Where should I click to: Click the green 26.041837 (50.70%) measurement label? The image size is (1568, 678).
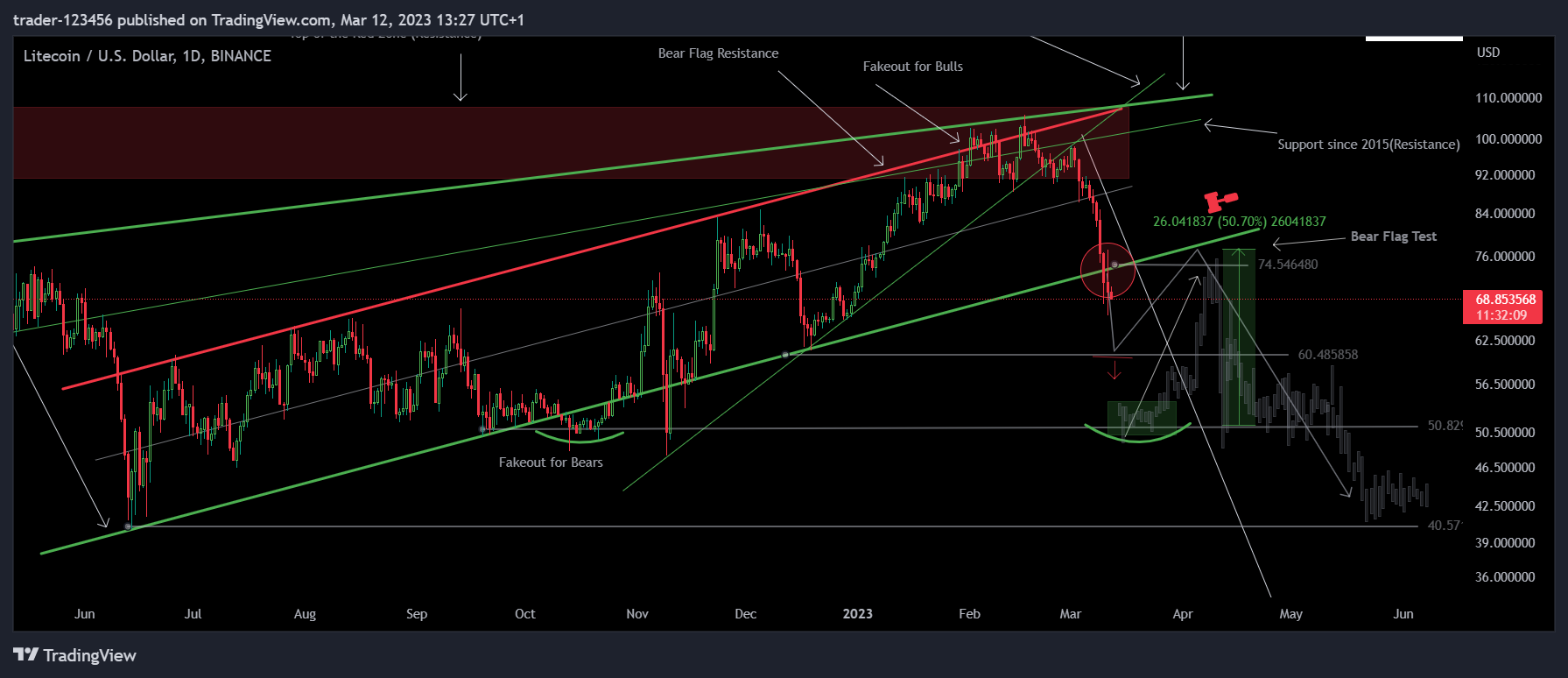[1239, 222]
